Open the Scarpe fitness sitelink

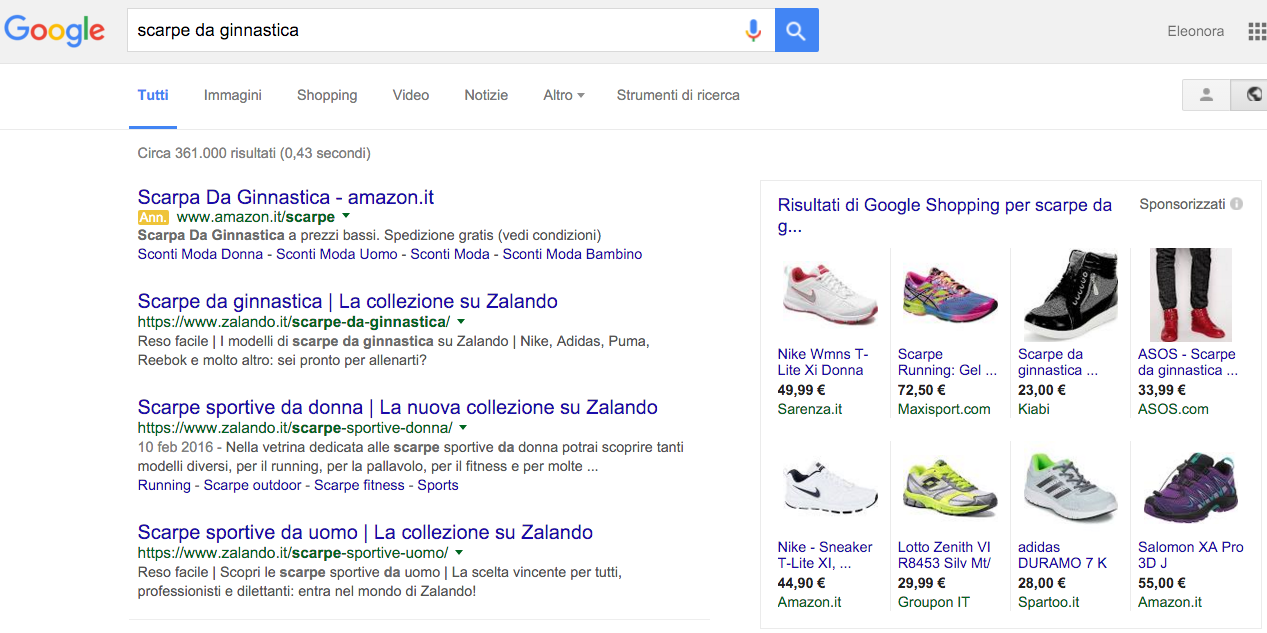[x=359, y=485]
